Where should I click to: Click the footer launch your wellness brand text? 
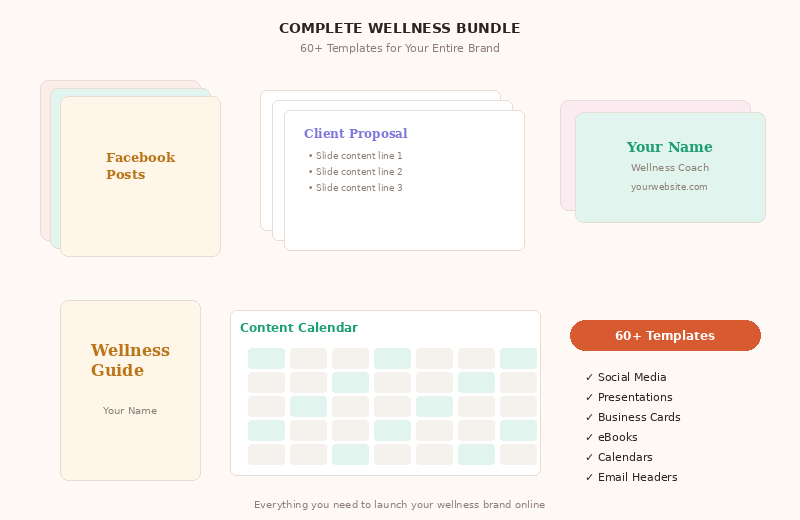(x=400, y=505)
